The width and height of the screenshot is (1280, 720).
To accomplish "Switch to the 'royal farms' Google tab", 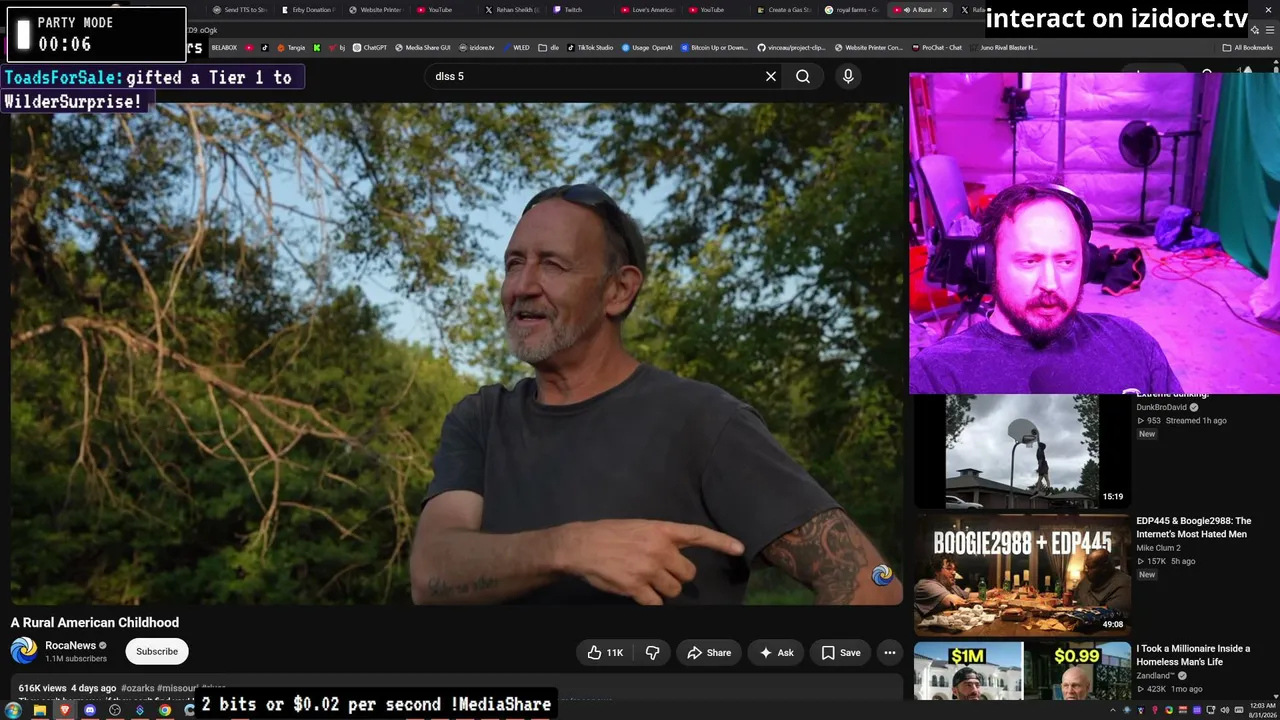I will pos(852,10).
